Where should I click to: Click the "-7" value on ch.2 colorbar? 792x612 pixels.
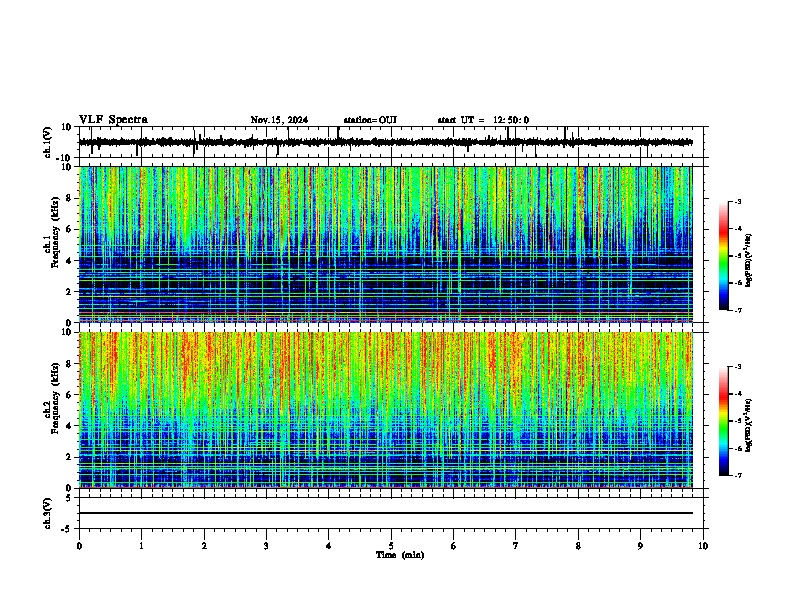point(737,475)
